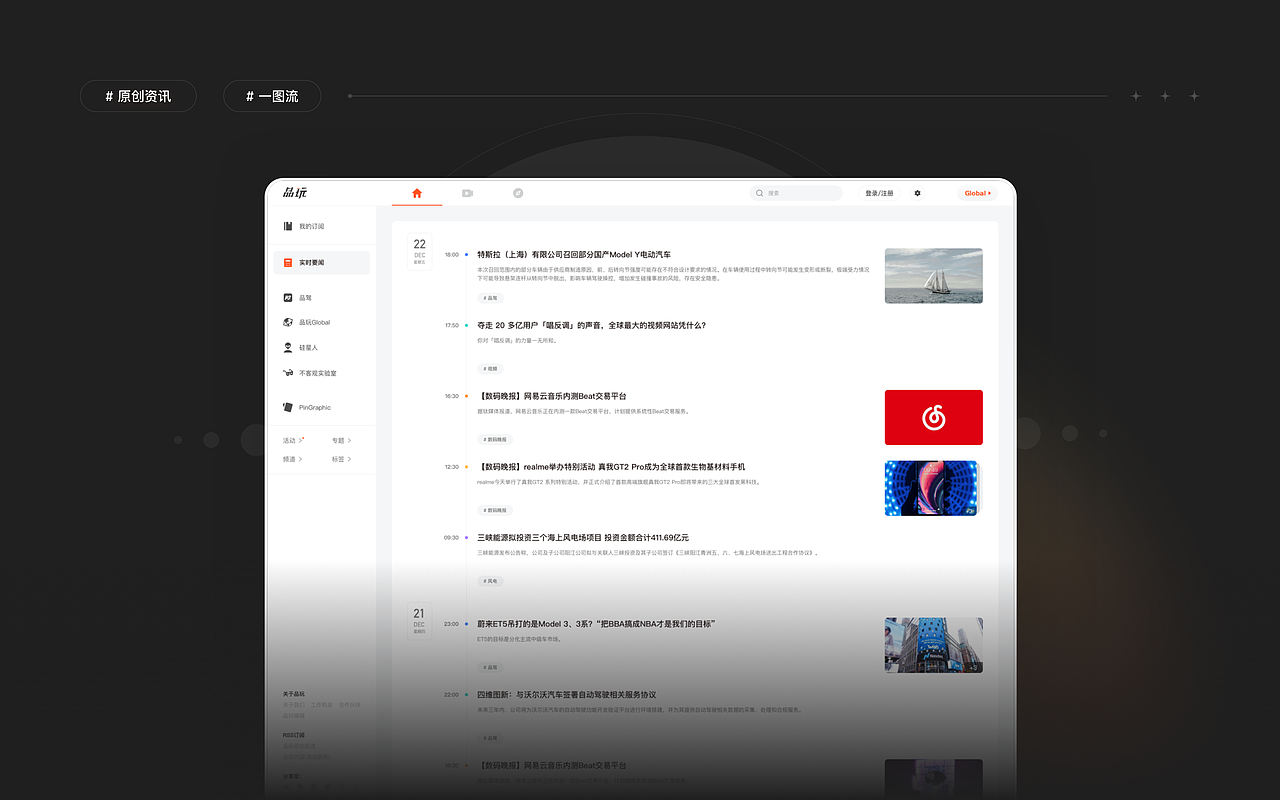Expand the 专题 sidebar section
Screen dimensions: 1280x800
pos(342,440)
